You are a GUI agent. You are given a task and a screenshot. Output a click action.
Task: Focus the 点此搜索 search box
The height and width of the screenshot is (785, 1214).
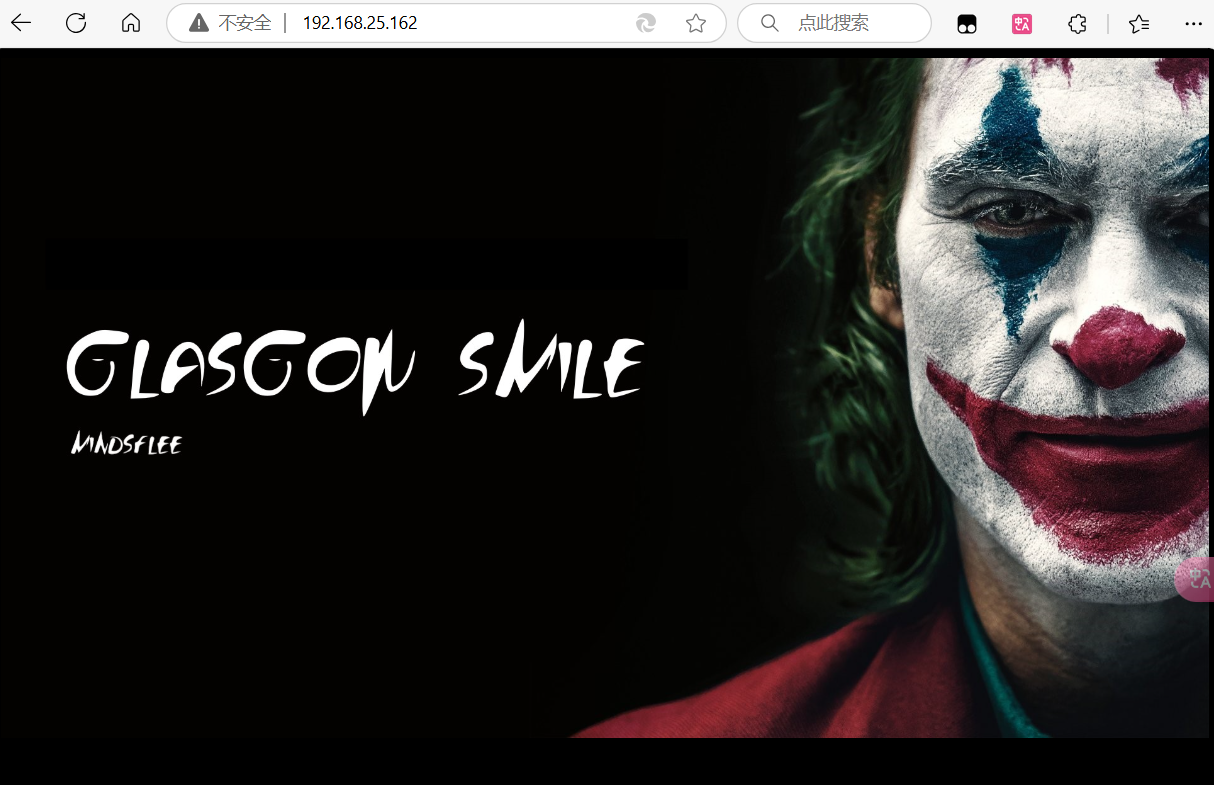coord(834,23)
